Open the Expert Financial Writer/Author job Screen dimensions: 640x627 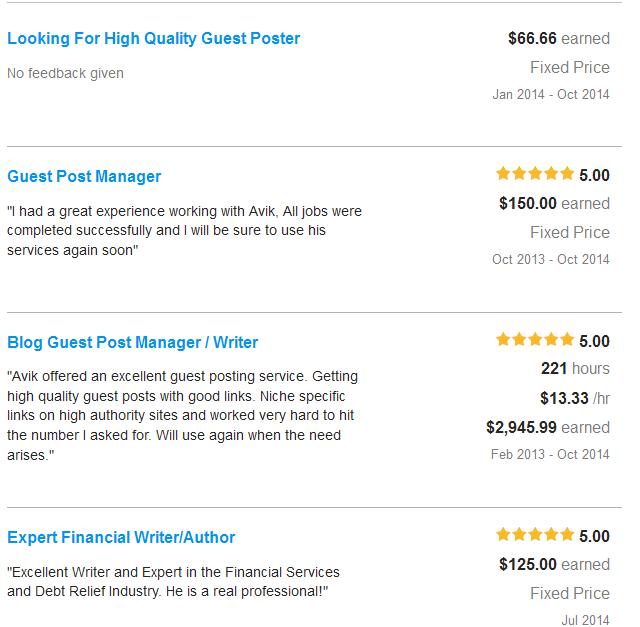tap(121, 538)
